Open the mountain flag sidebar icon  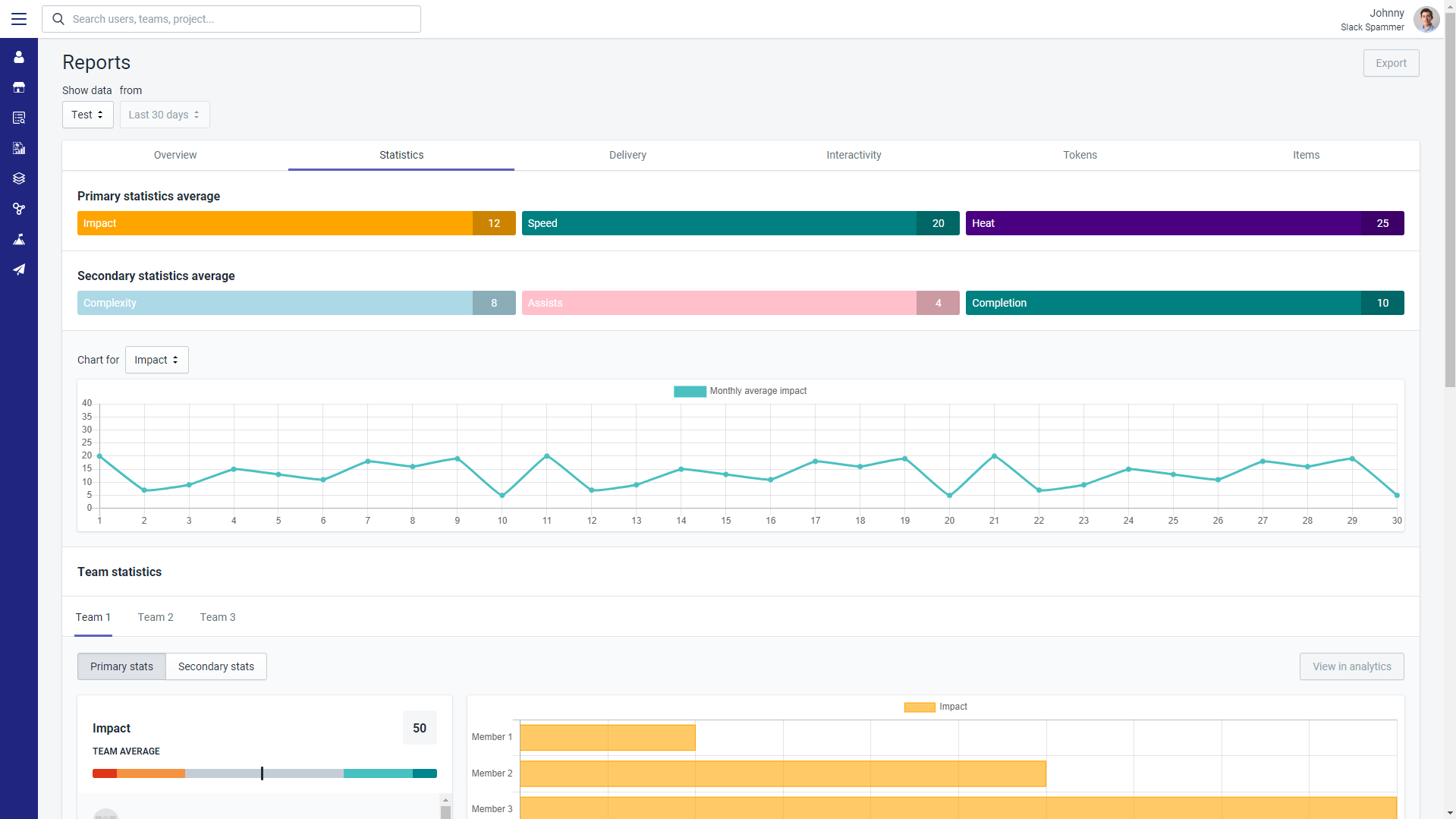19,239
